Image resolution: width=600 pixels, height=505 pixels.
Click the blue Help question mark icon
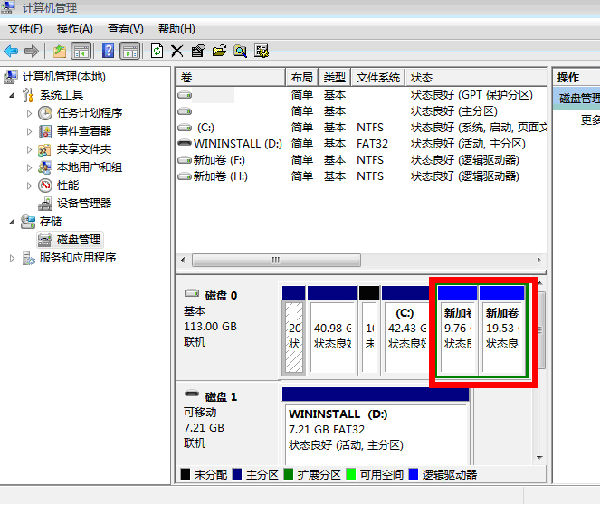coord(107,50)
